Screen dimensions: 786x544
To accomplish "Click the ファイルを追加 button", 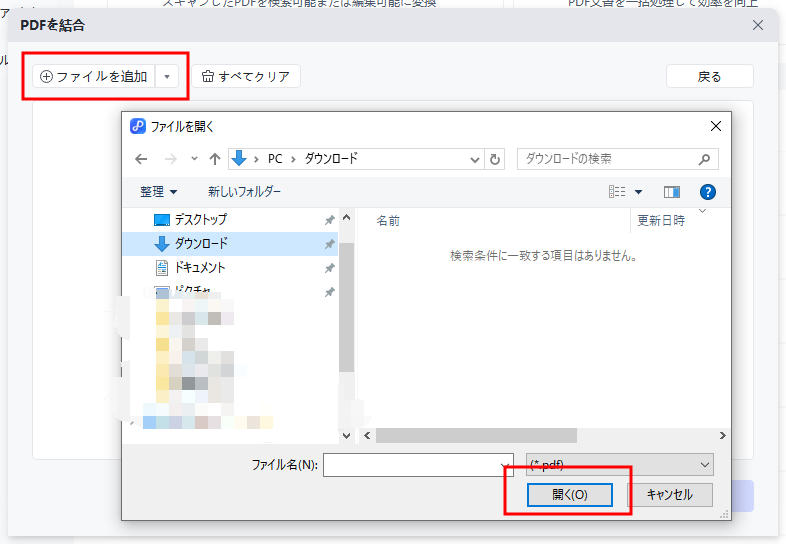I will click(x=94, y=76).
